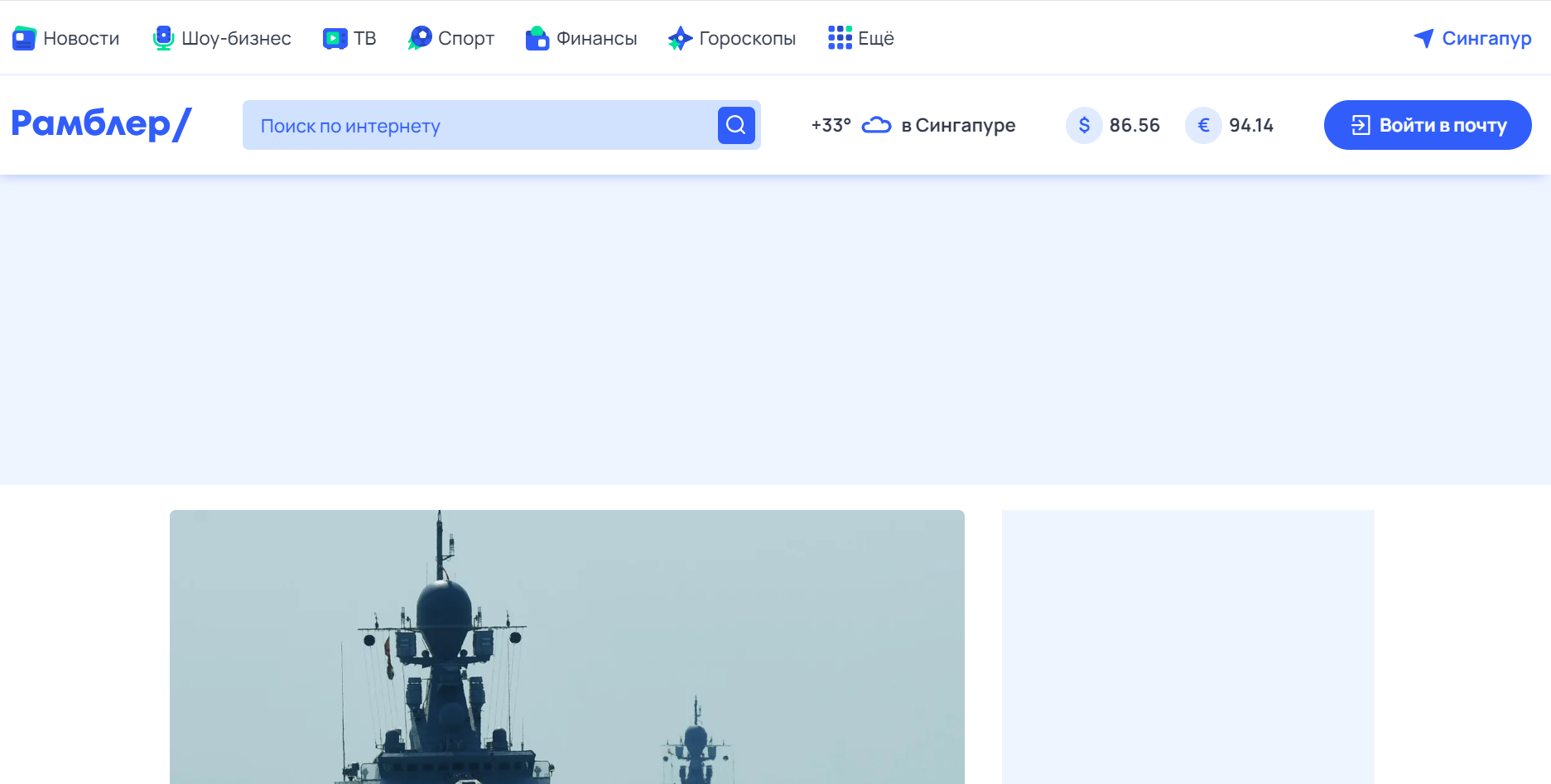Click the Новости news icon

tap(24, 38)
